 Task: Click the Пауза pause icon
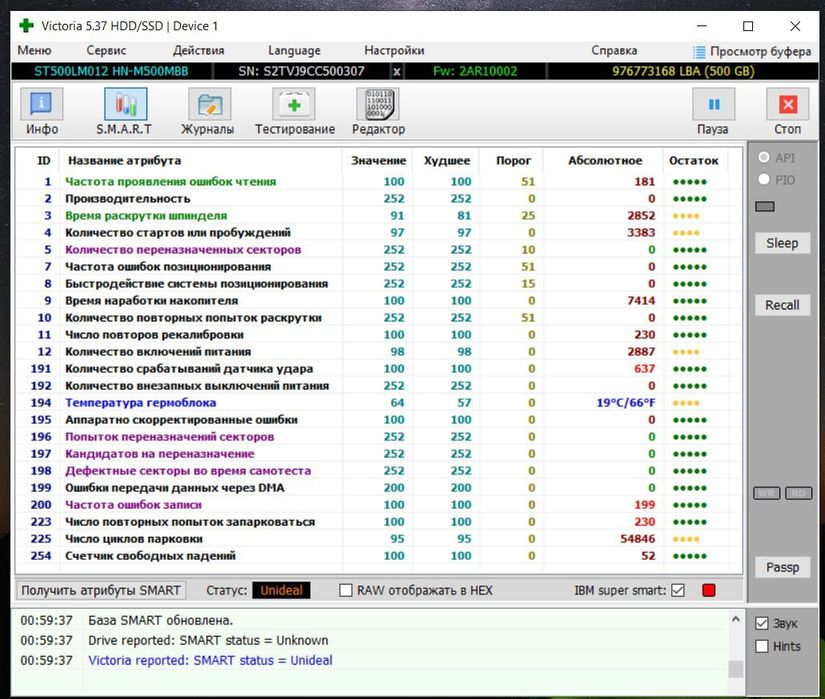click(x=713, y=104)
